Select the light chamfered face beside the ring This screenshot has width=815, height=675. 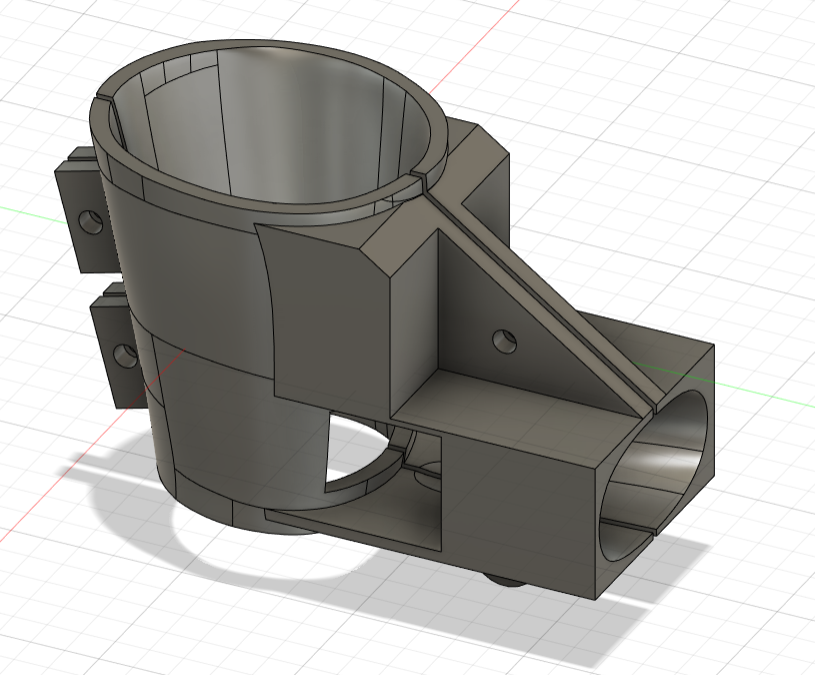tap(400, 240)
